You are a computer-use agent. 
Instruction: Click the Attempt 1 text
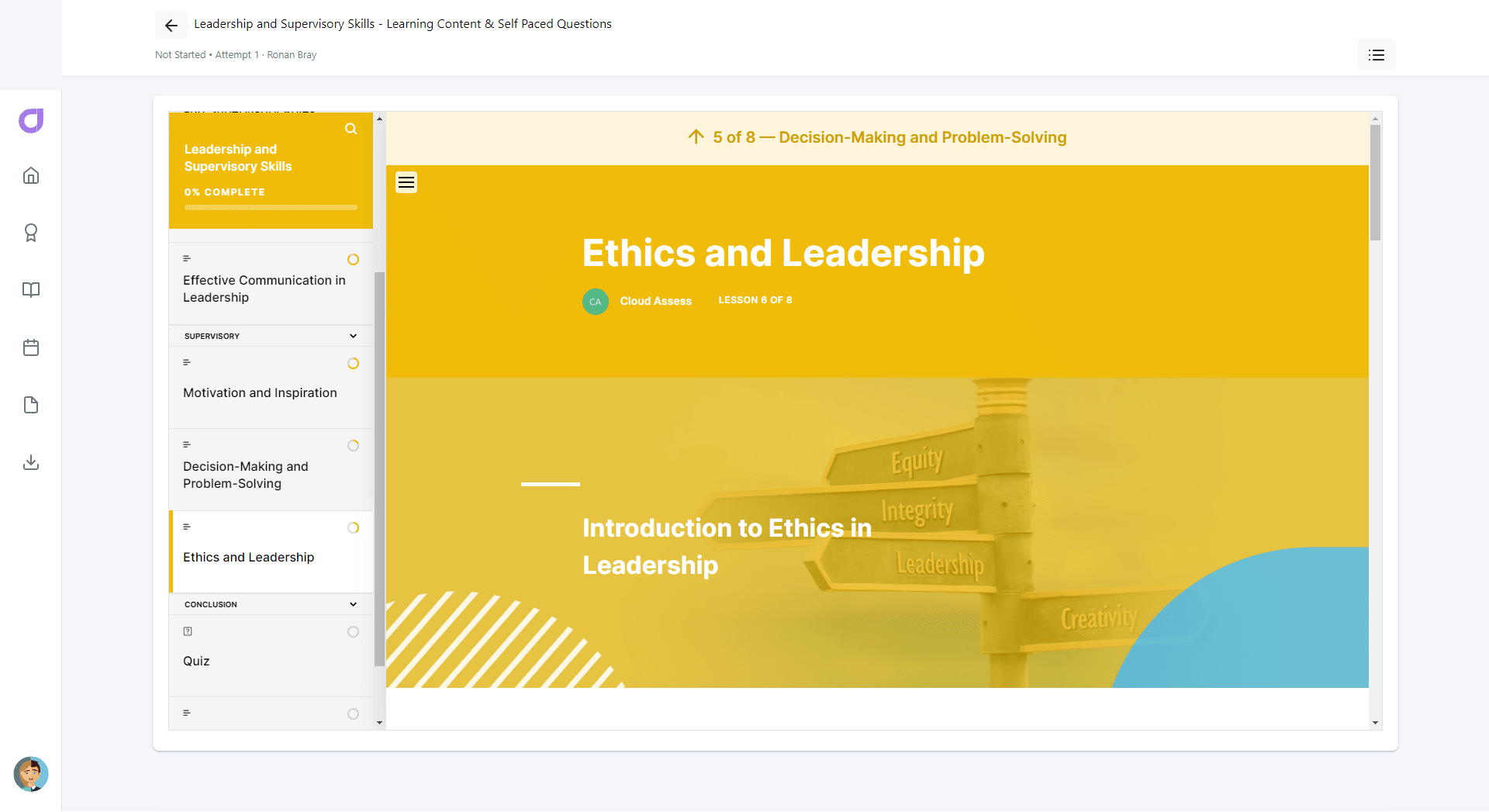(x=237, y=55)
